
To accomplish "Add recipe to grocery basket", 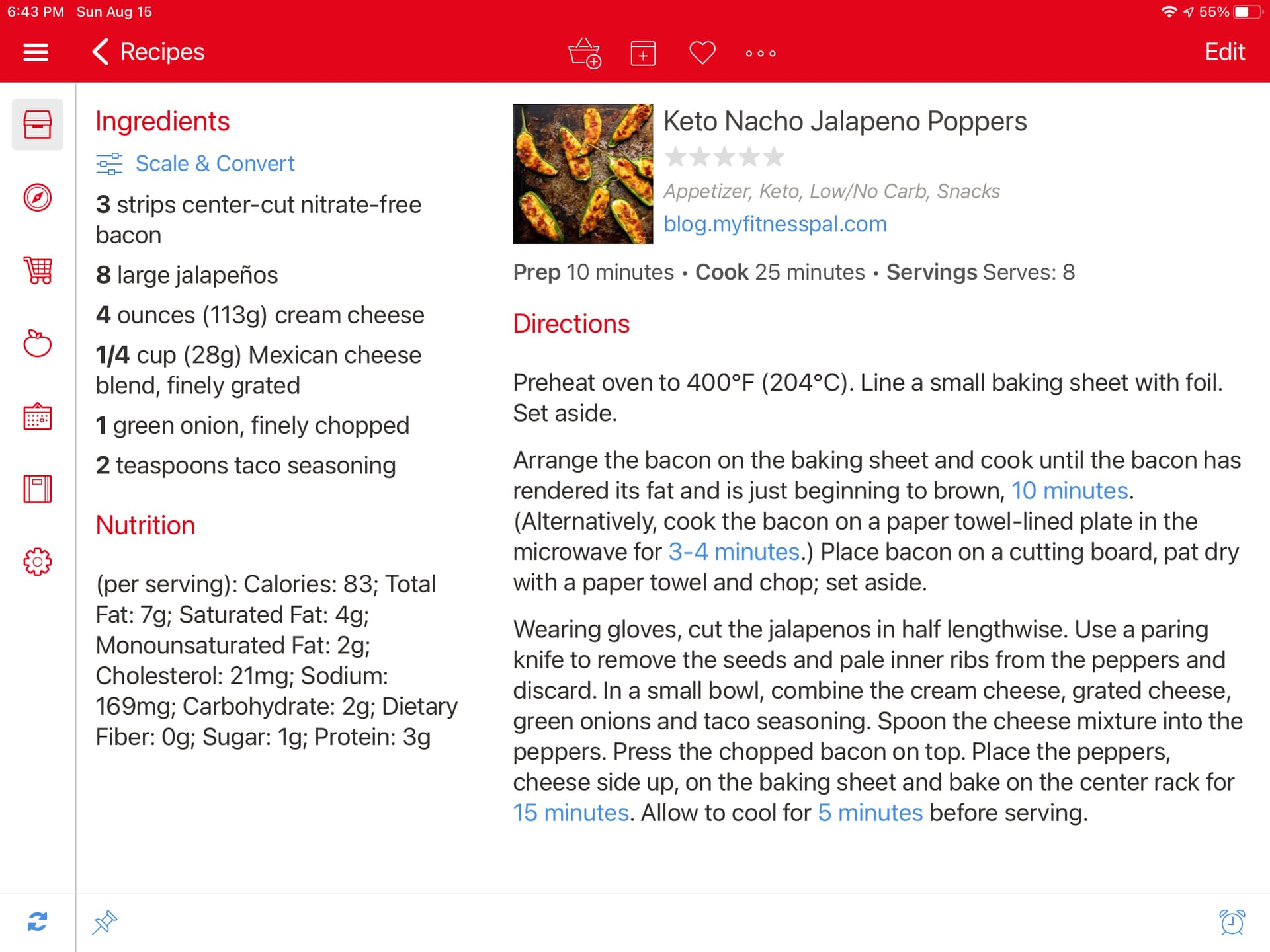I will pyautogui.click(x=584, y=53).
